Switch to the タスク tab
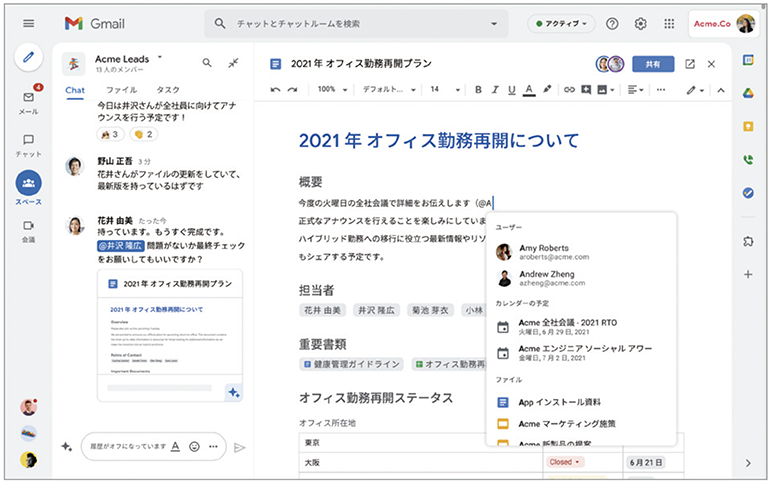The height and width of the screenshot is (485, 773). 168,90
